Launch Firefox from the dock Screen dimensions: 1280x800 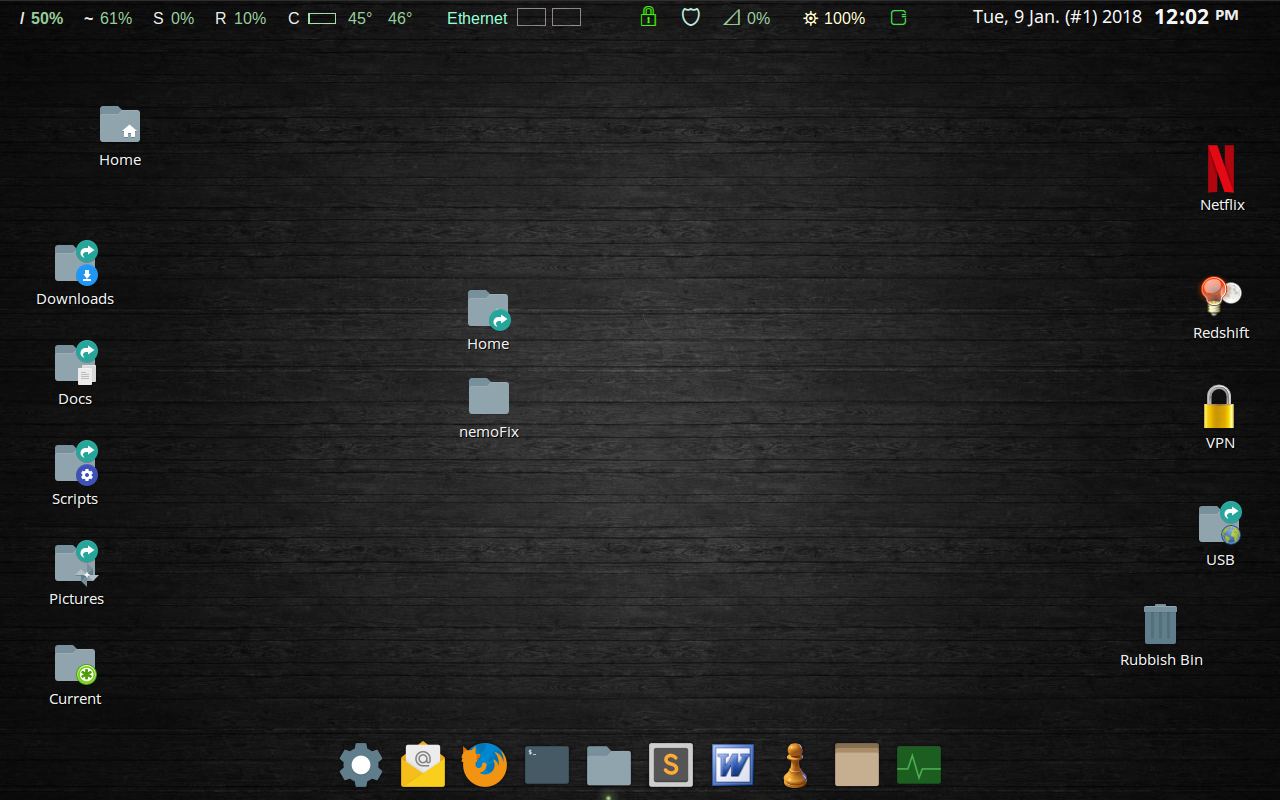[484, 764]
